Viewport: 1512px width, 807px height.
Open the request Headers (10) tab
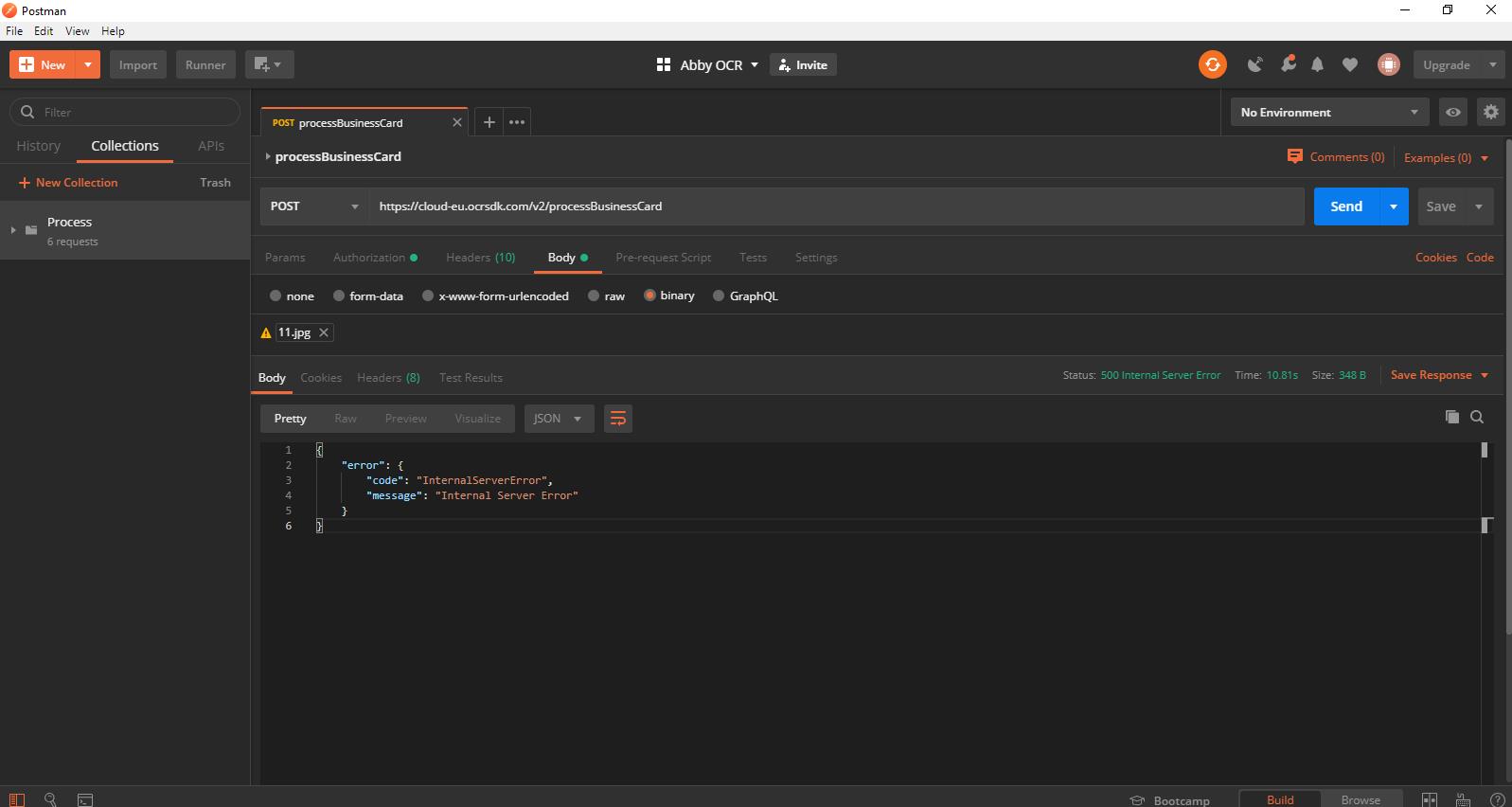coord(481,257)
